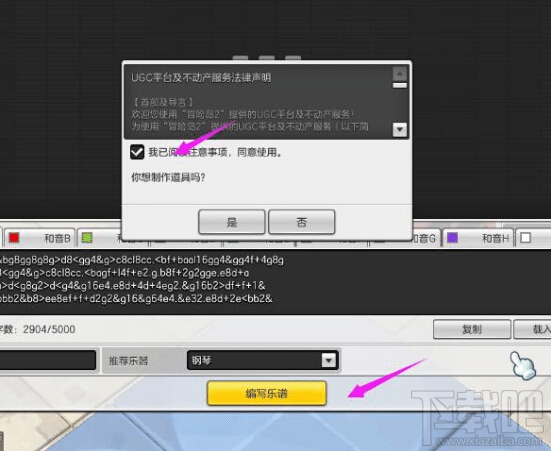Viewport: 551px width, 451px height.
Task: Click the black input field beside 推荐乐器
Action: click(x=48, y=360)
